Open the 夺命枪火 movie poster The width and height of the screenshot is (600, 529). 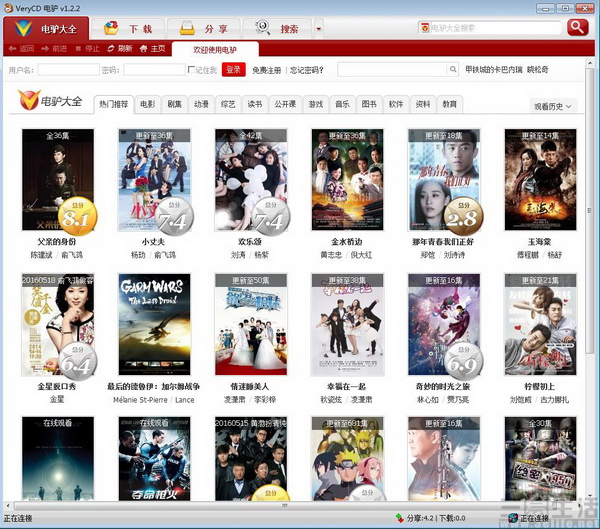pyautogui.click(x=154, y=459)
